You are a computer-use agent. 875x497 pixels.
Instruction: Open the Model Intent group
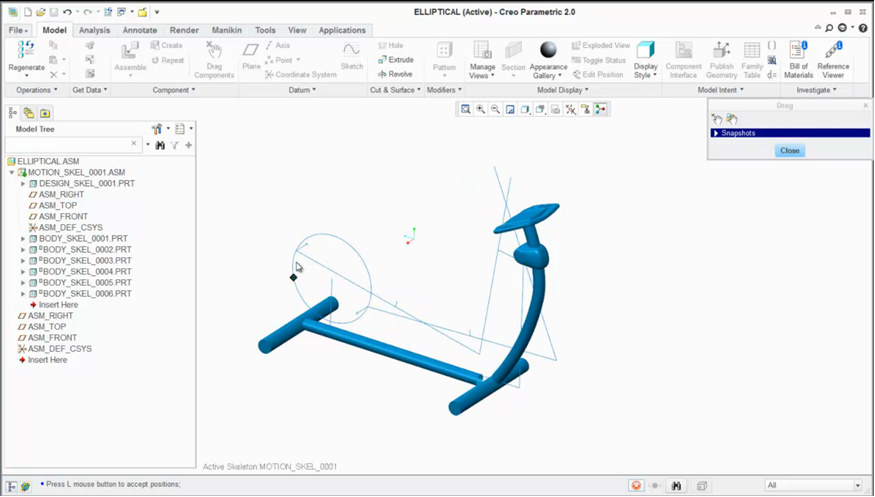point(720,90)
